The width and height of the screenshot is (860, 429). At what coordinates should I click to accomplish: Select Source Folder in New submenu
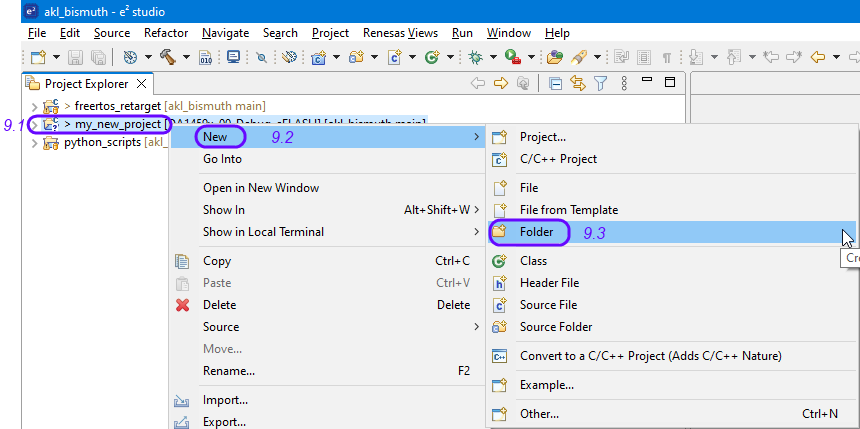click(671, 327)
